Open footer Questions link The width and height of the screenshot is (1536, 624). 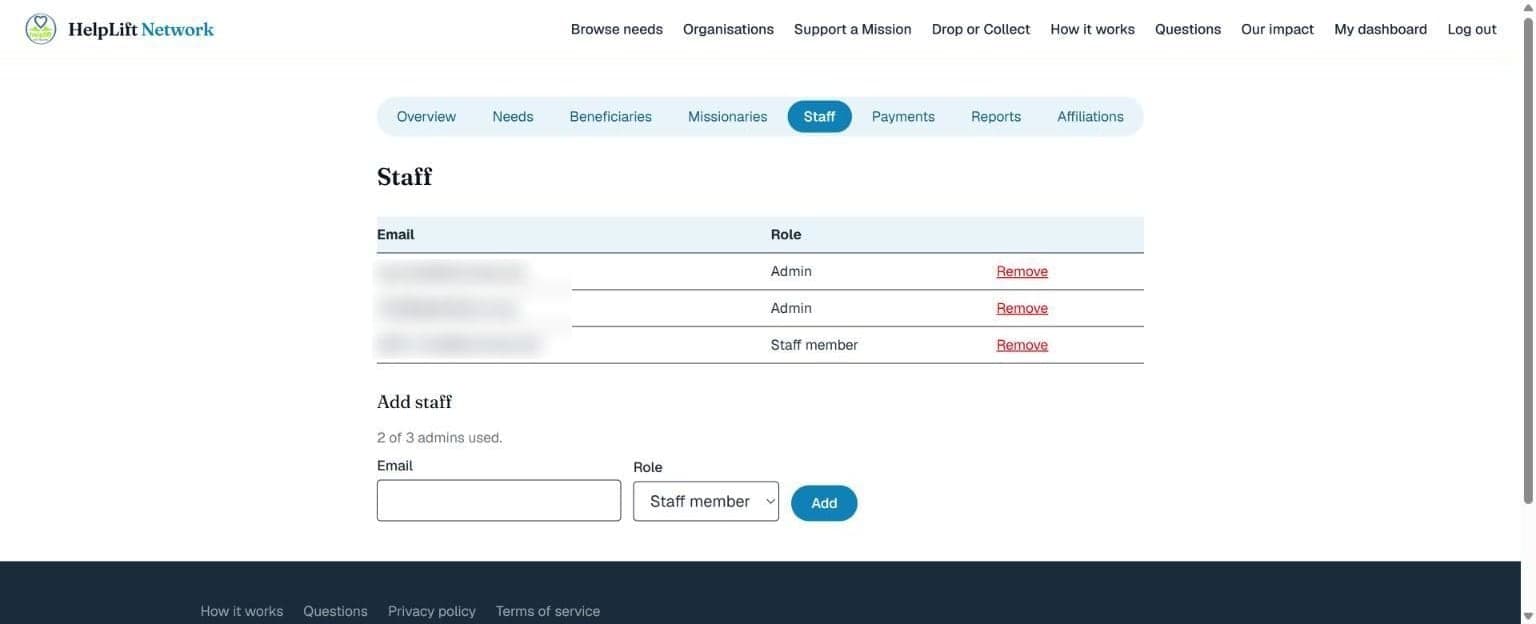point(335,611)
